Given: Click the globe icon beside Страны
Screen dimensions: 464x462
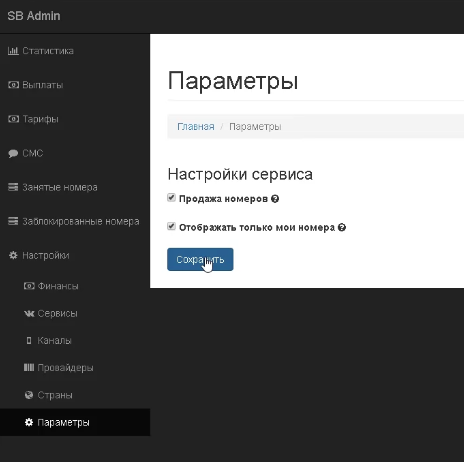Looking at the screenshot, I should tap(29, 395).
